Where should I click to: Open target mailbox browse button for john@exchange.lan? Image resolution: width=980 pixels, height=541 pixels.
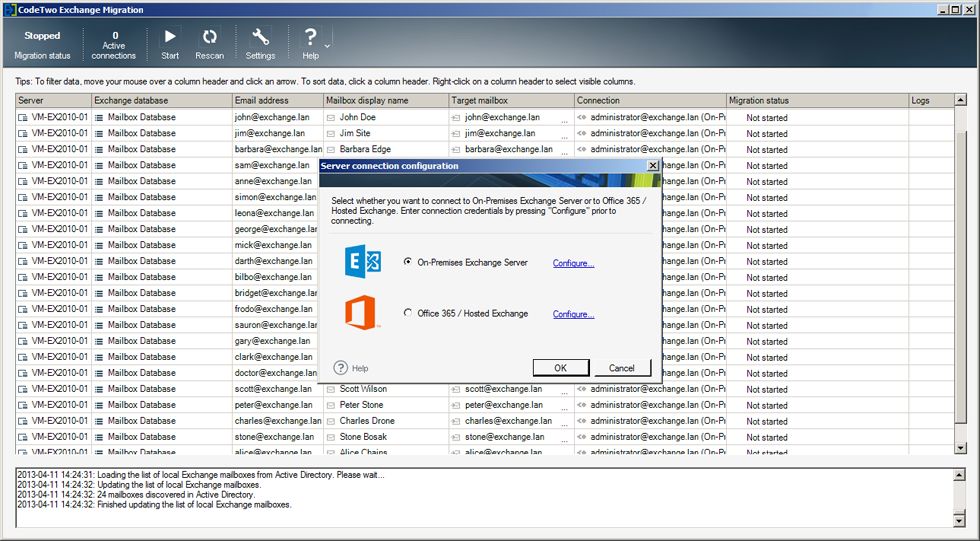coord(564,119)
